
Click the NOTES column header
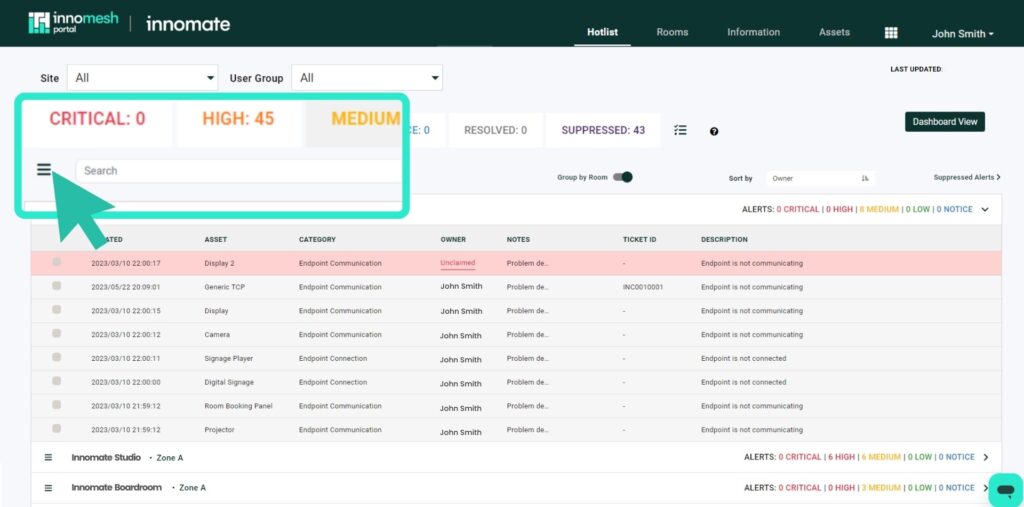click(x=518, y=240)
